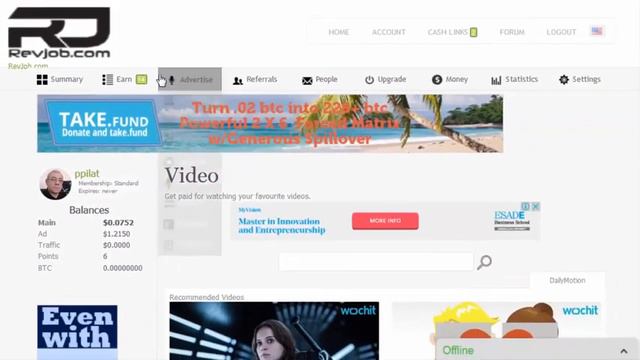Select the US flag language icon
640x360 pixels.
(597, 31)
